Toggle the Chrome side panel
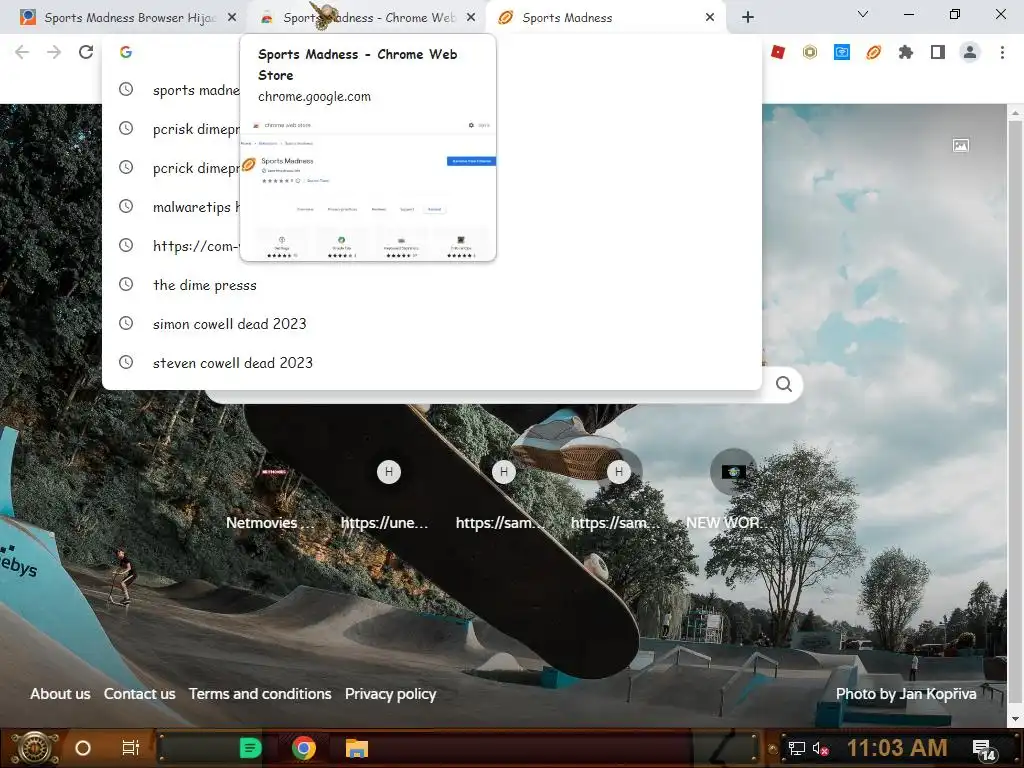The height and width of the screenshot is (768, 1024). click(938, 52)
